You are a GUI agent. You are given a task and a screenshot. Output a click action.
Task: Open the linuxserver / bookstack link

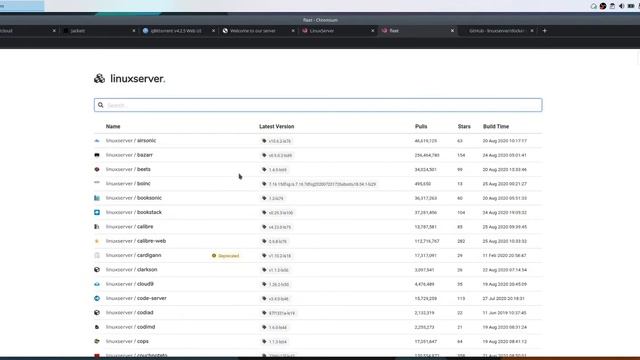click(x=134, y=212)
